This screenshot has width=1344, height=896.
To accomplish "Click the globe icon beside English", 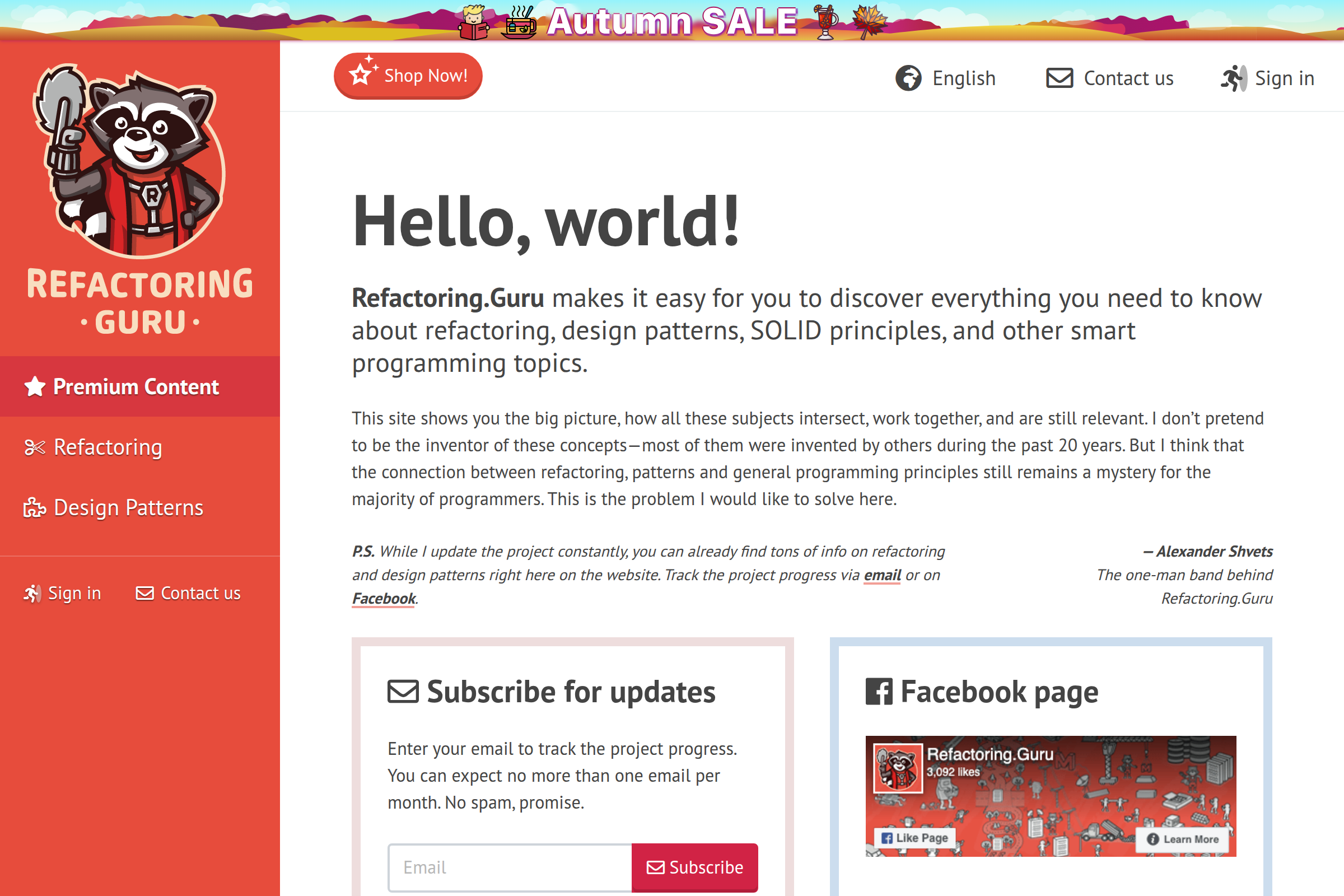I will click(908, 78).
